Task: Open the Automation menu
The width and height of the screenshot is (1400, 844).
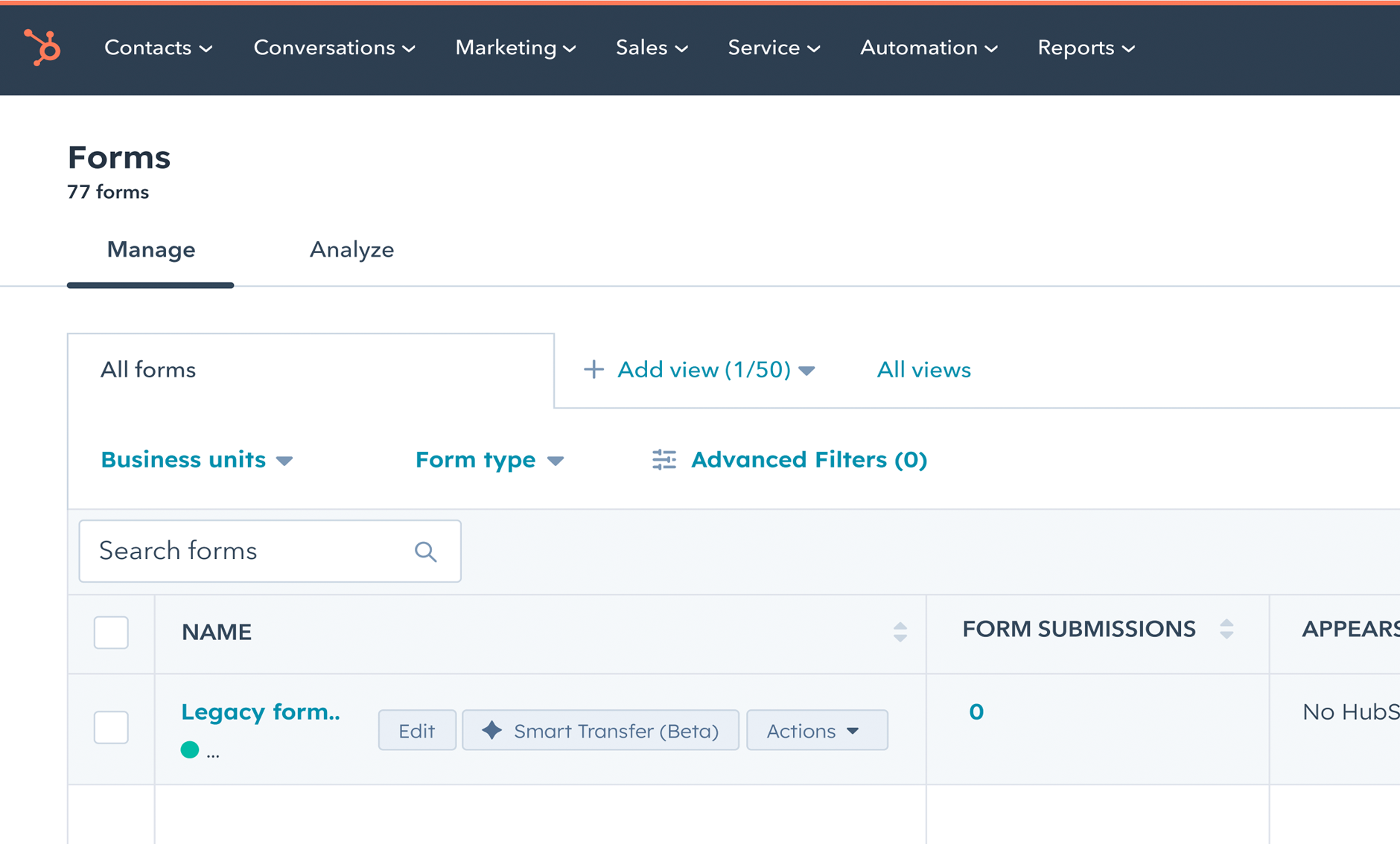Action: click(x=929, y=48)
